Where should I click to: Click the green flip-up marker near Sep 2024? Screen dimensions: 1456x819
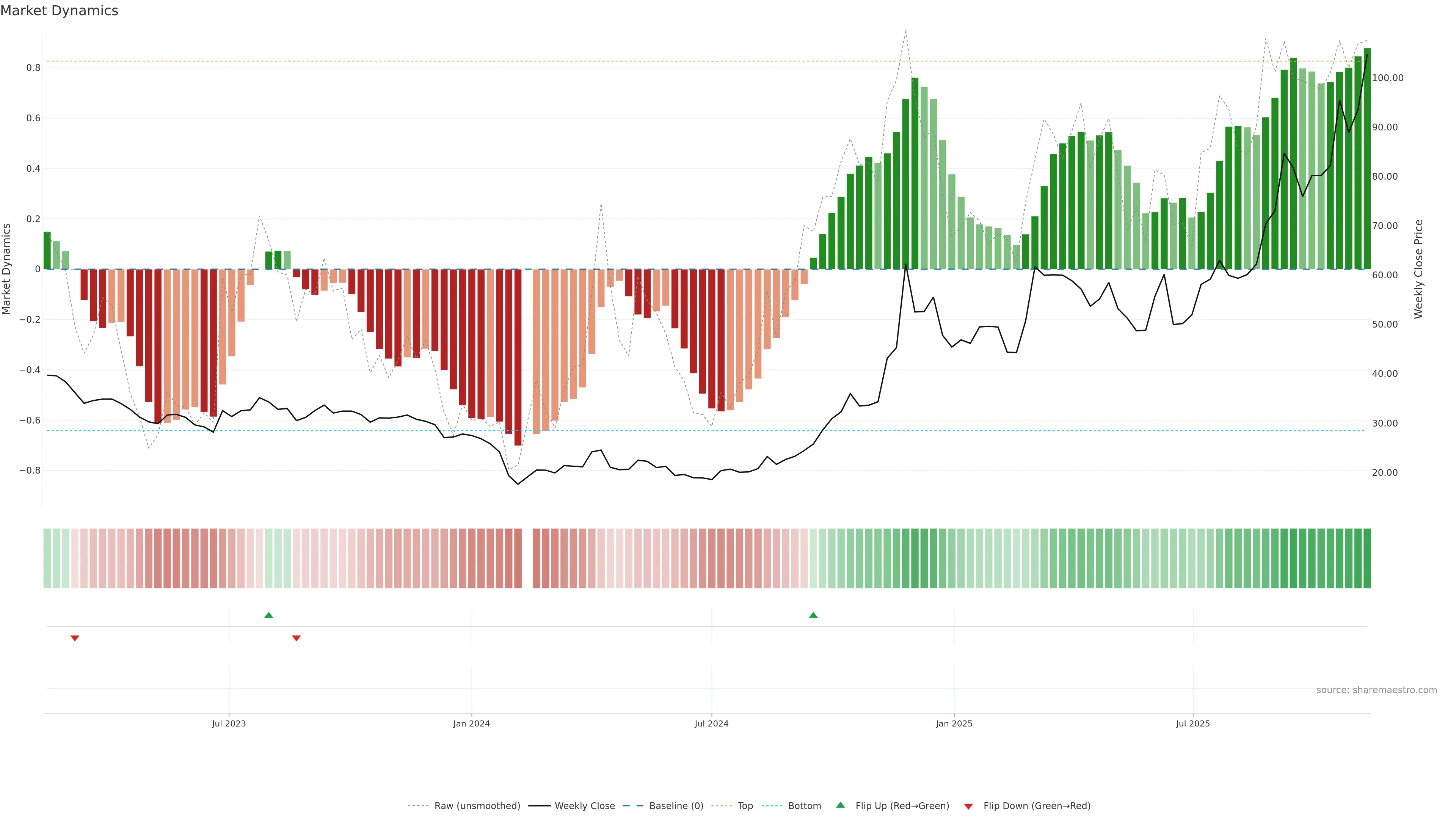click(x=813, y=615)
